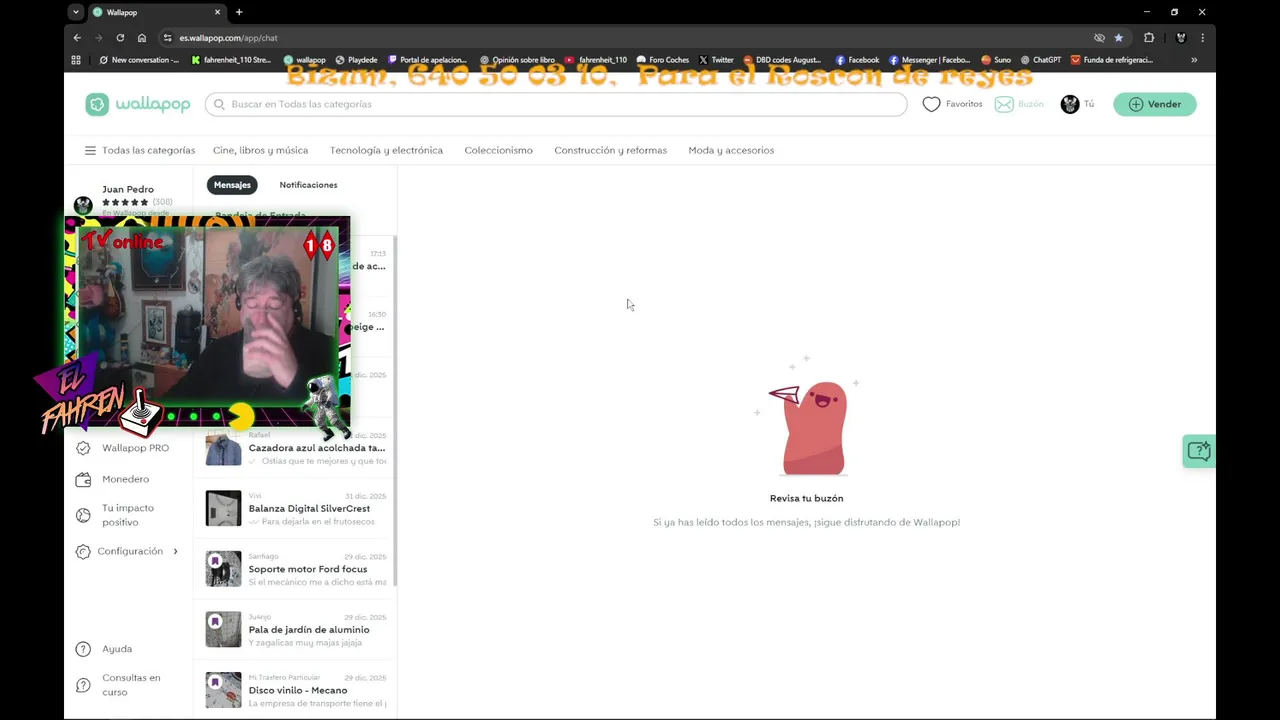Image resolution: width=1280 pixels, height=720 pixels.
Task: Click browser Back arrow
Action: pyautogui.click(x=78, y=38)
